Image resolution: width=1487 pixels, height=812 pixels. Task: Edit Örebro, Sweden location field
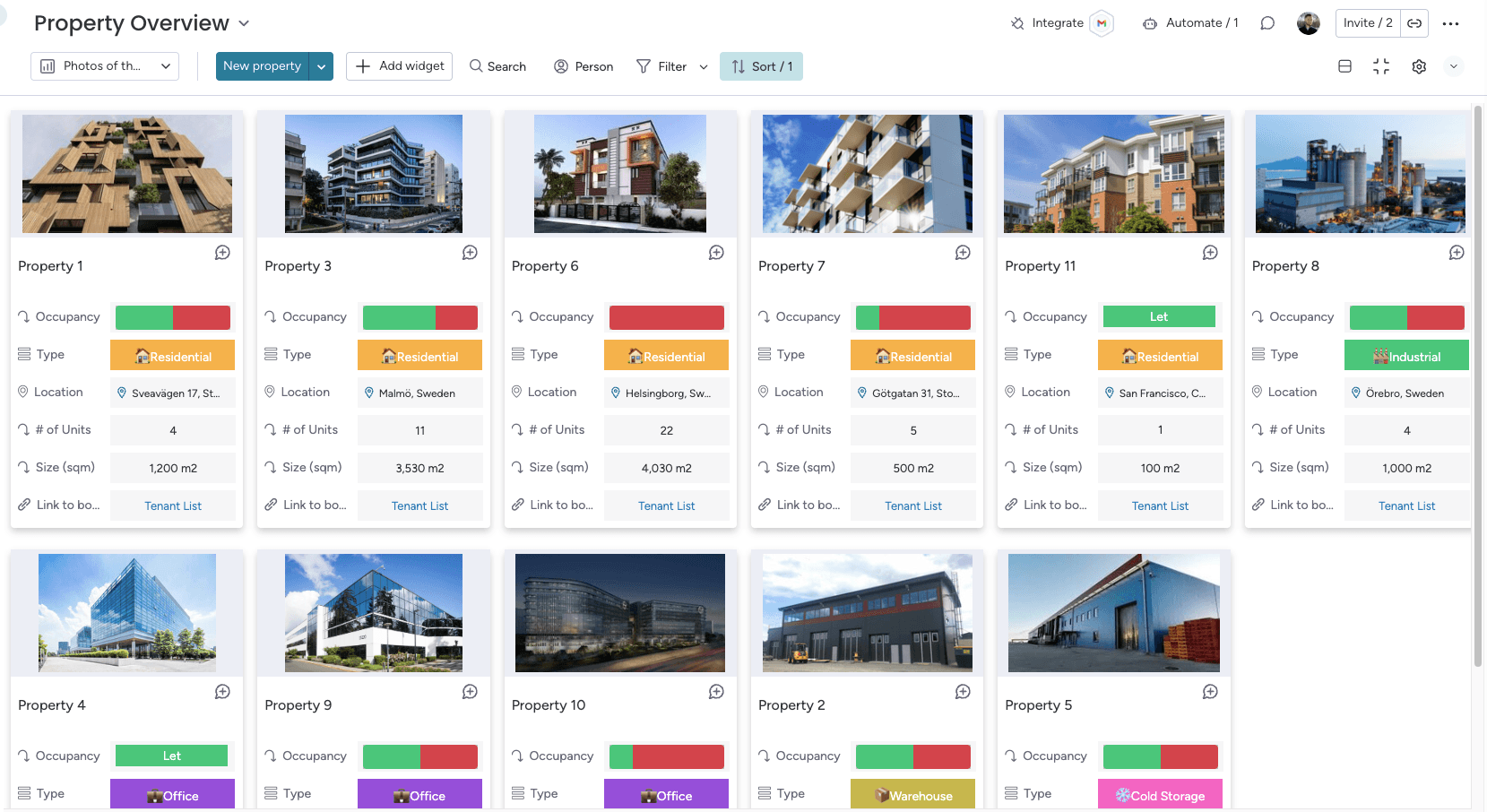click(1407, 393)
